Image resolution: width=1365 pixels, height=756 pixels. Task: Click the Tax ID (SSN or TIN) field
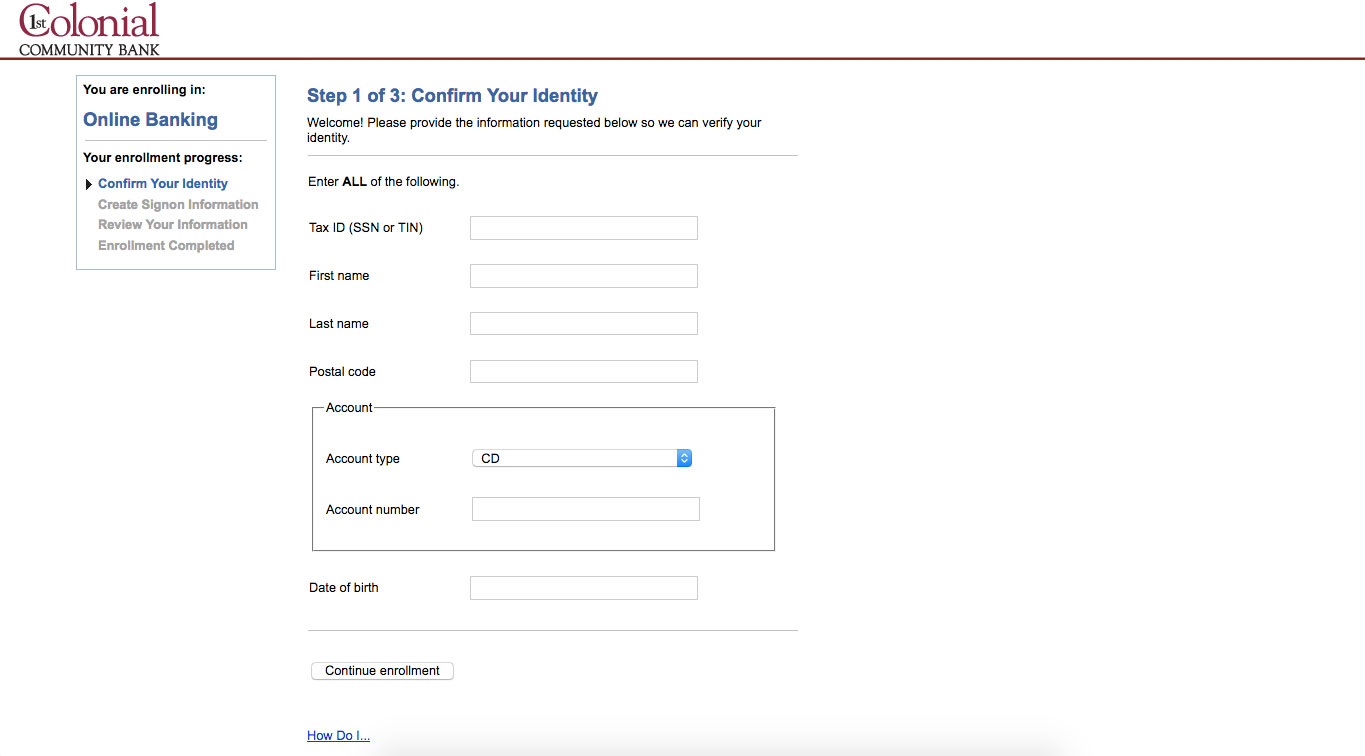point(584,228)
